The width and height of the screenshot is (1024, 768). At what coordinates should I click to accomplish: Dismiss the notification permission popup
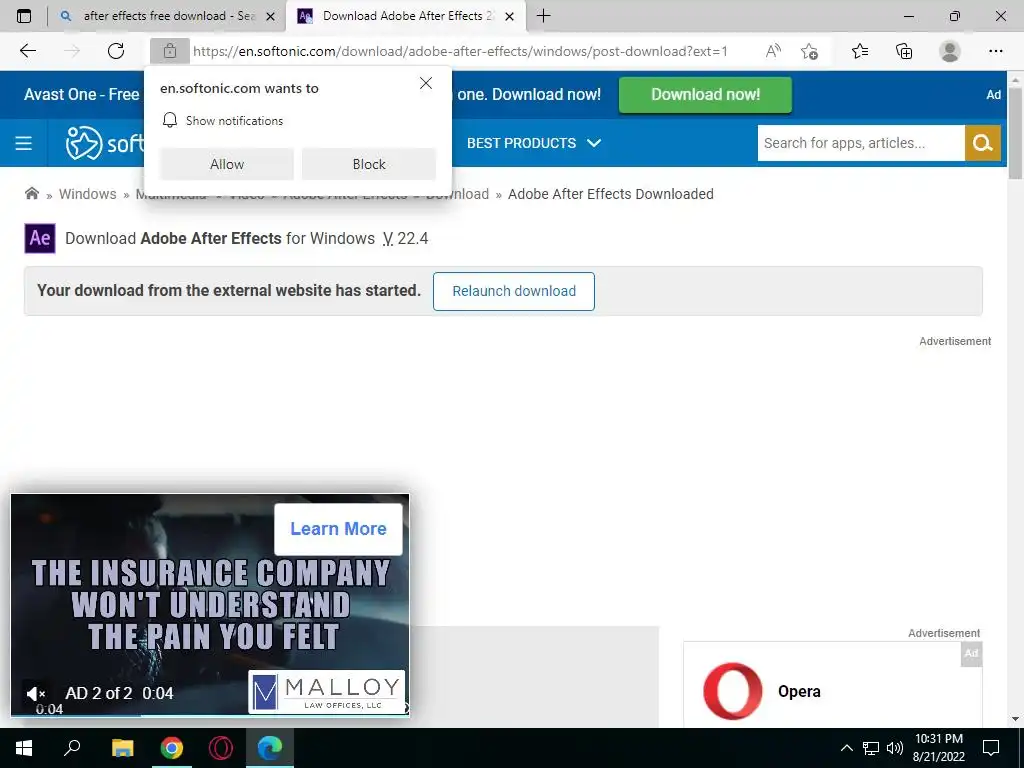[426, 83]
